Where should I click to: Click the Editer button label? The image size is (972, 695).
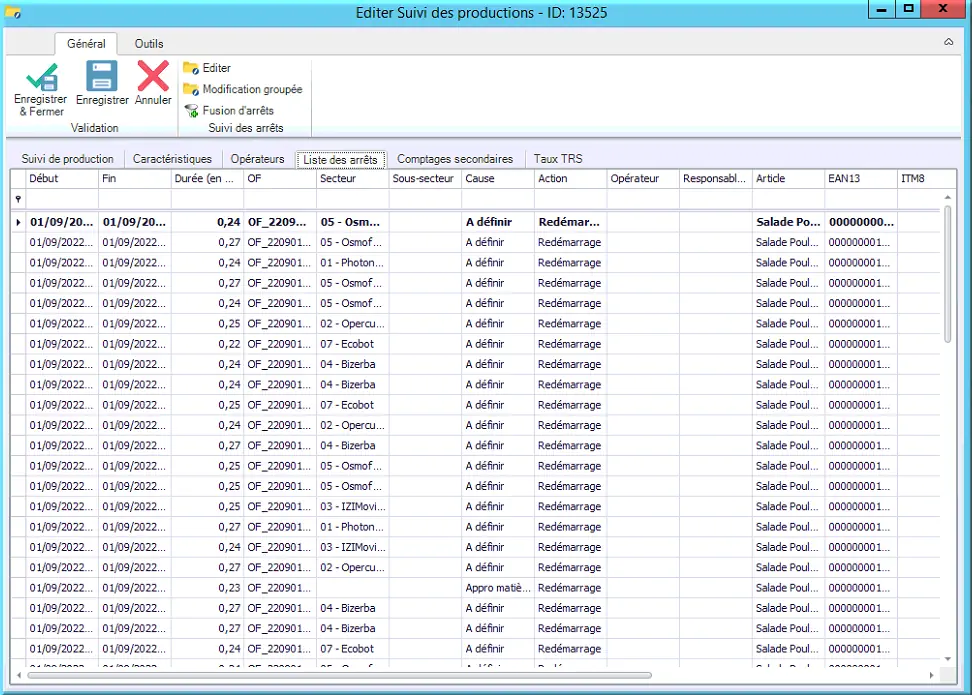tap(216, 68)
